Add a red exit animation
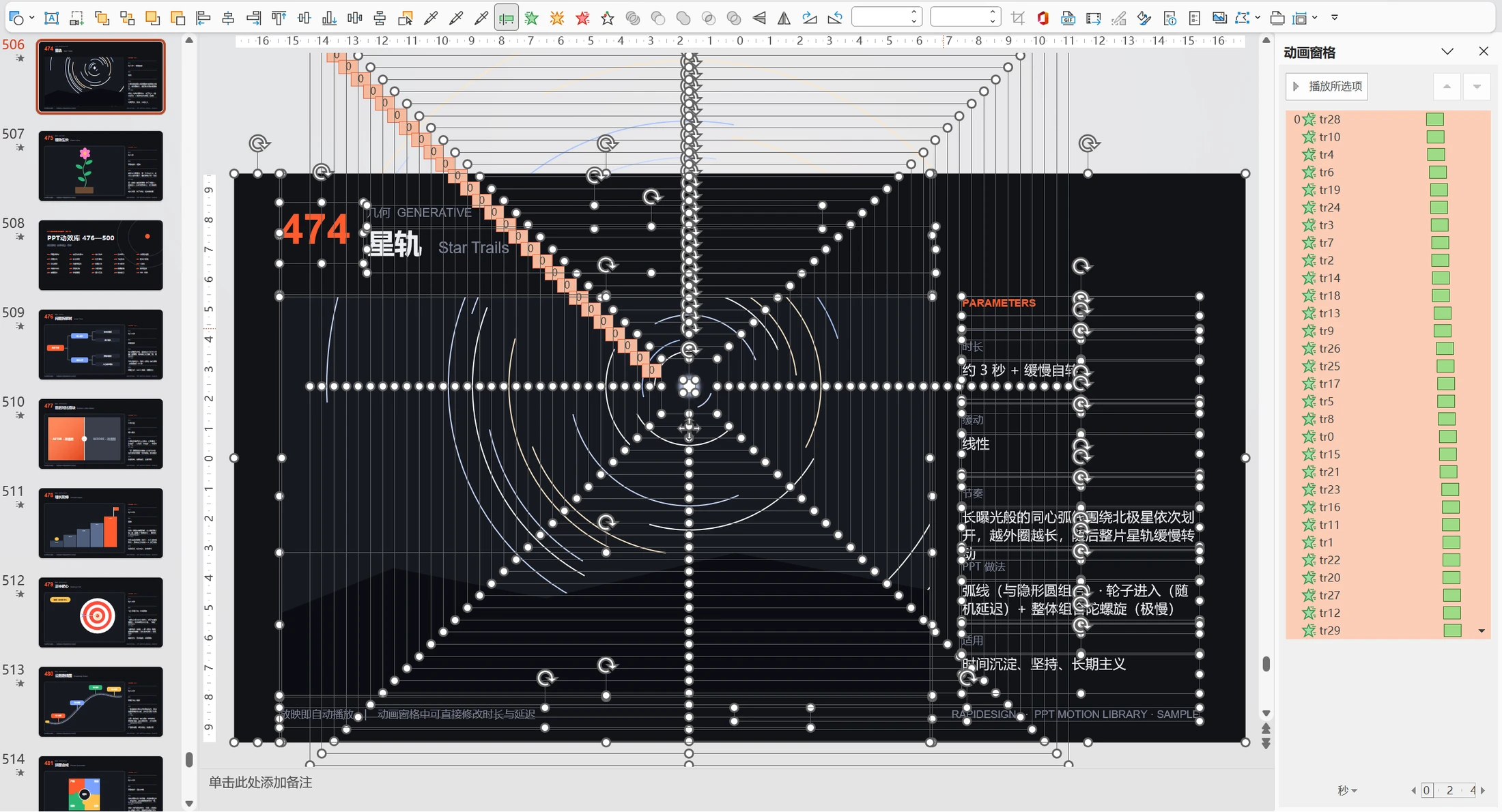 coord(582,18)
